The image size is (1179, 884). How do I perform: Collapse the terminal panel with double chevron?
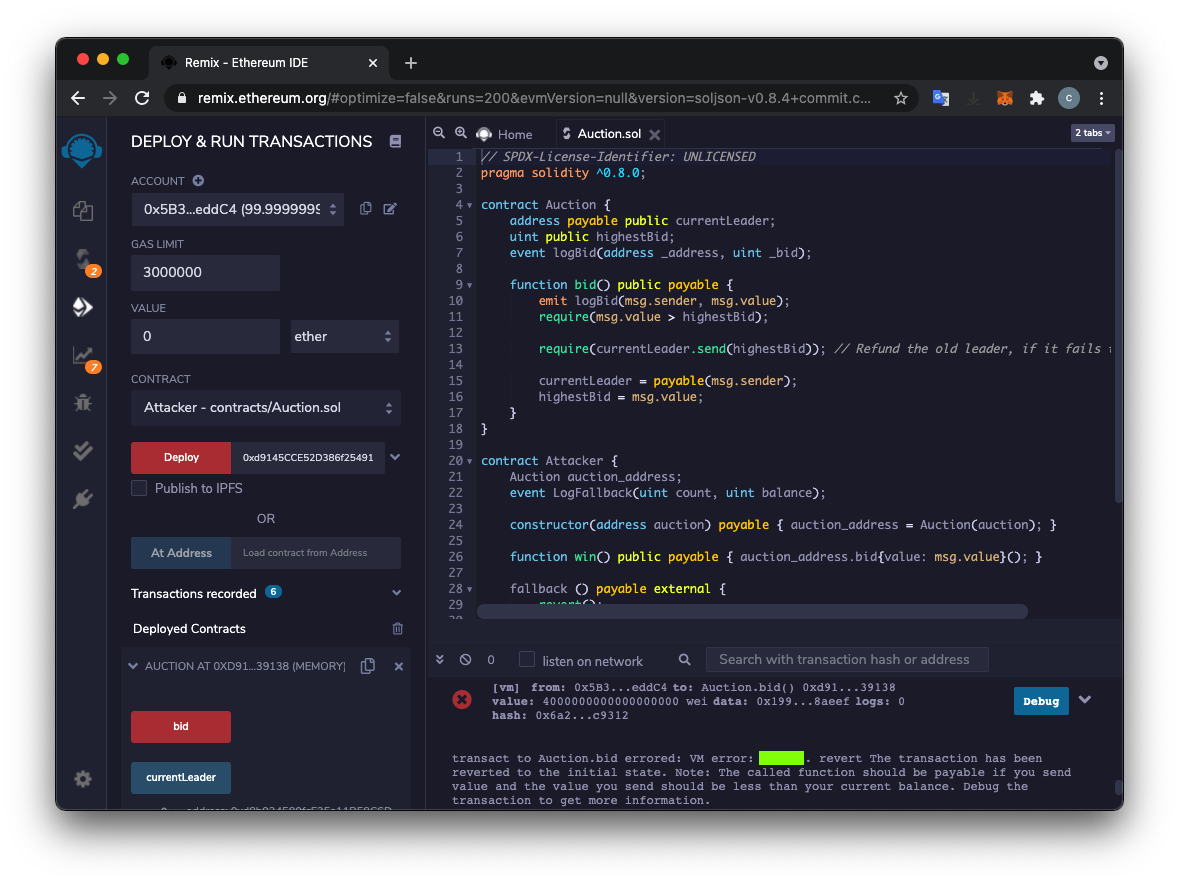[439, 660]
